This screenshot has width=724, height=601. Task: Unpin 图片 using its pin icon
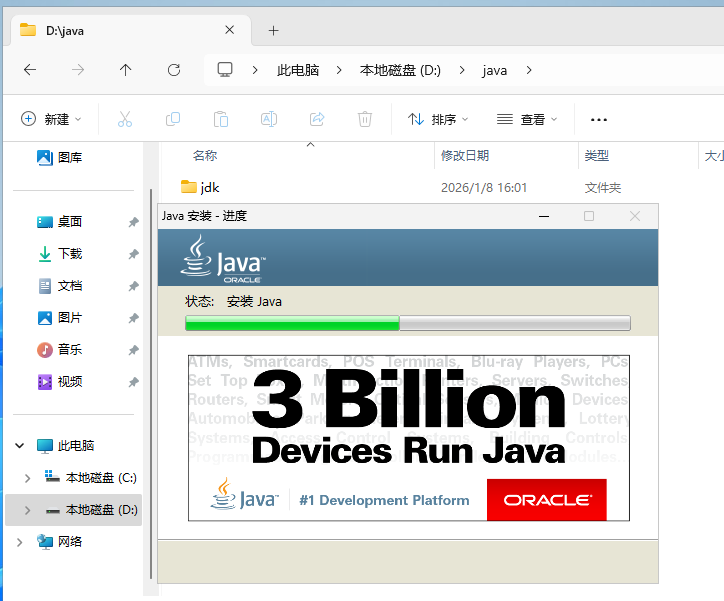tap(133, 318)
